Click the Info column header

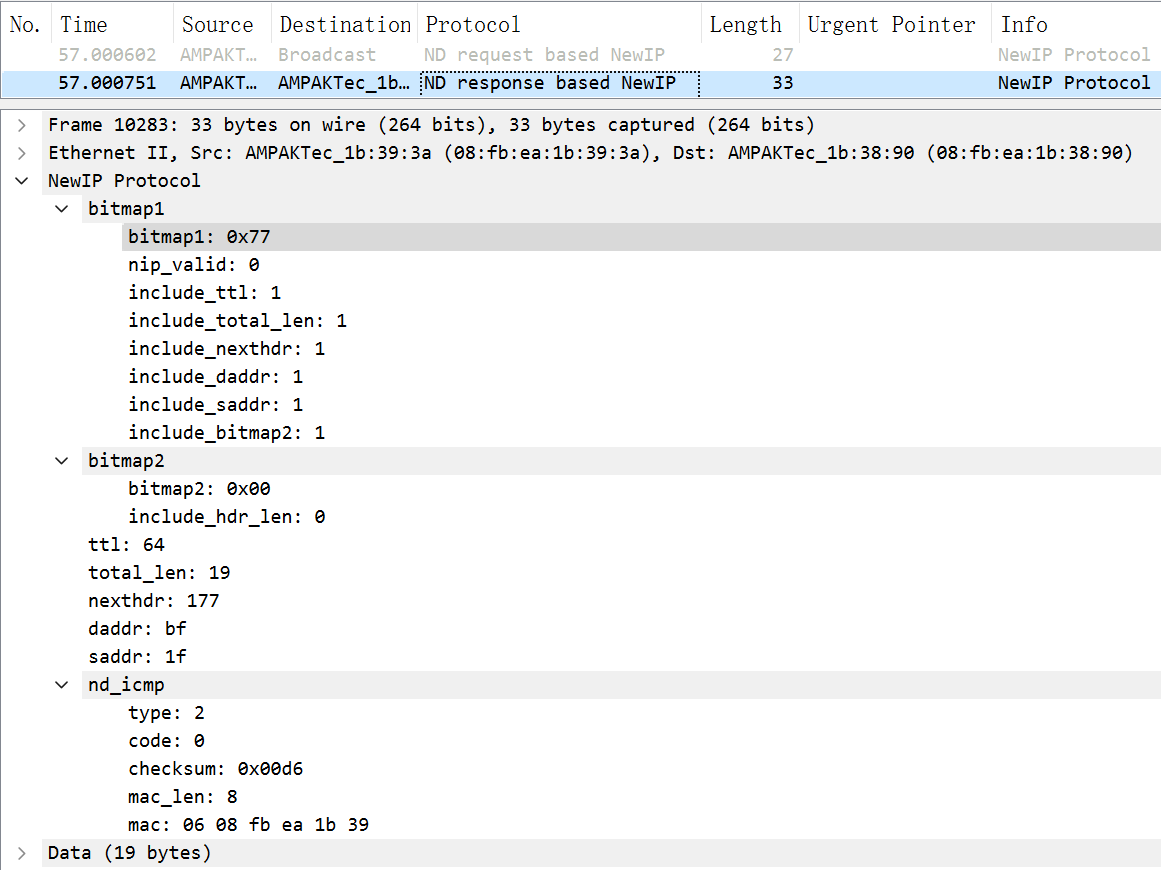1024,25
